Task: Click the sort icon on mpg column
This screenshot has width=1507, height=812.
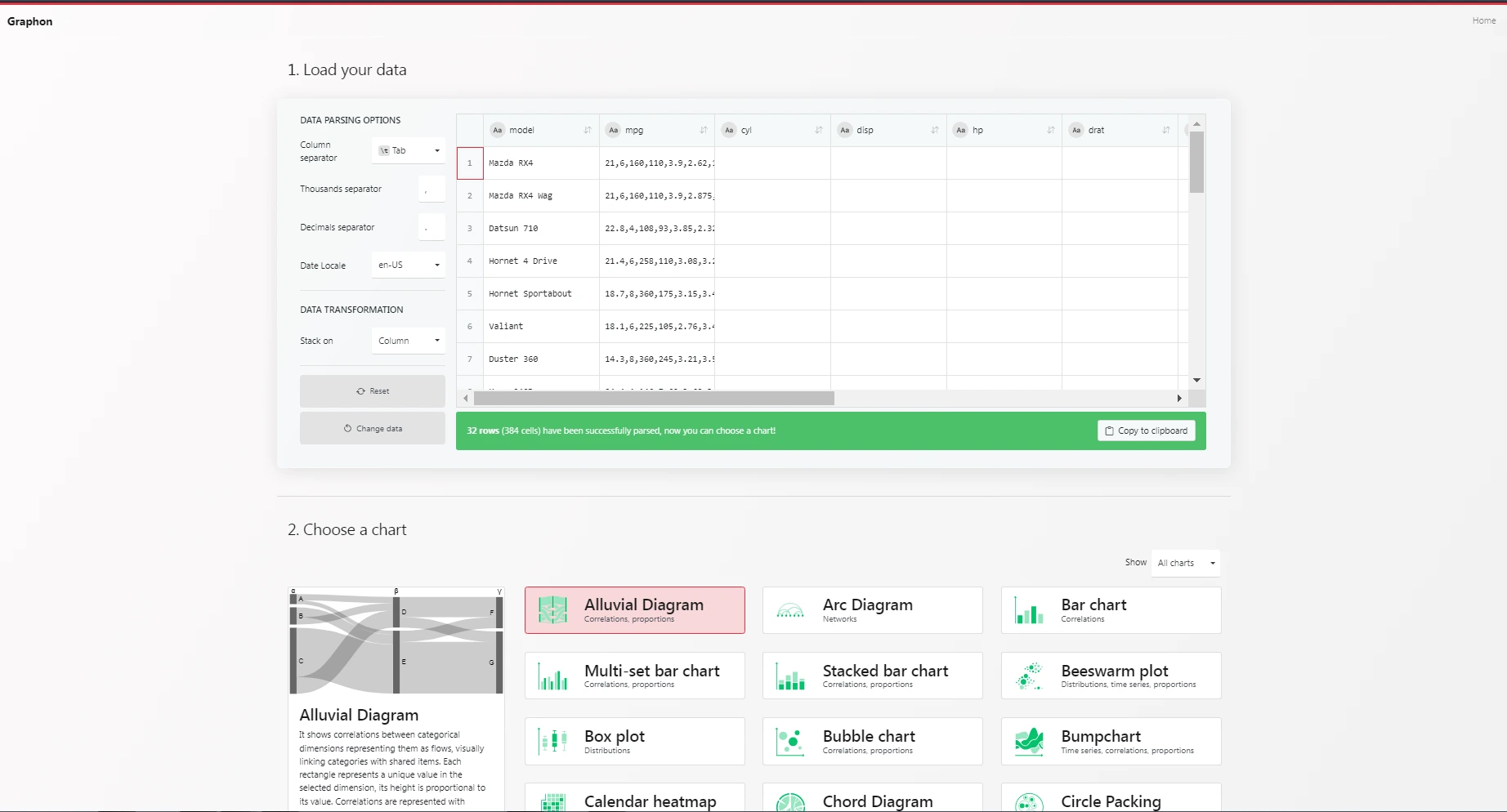Action: [703, 130]
